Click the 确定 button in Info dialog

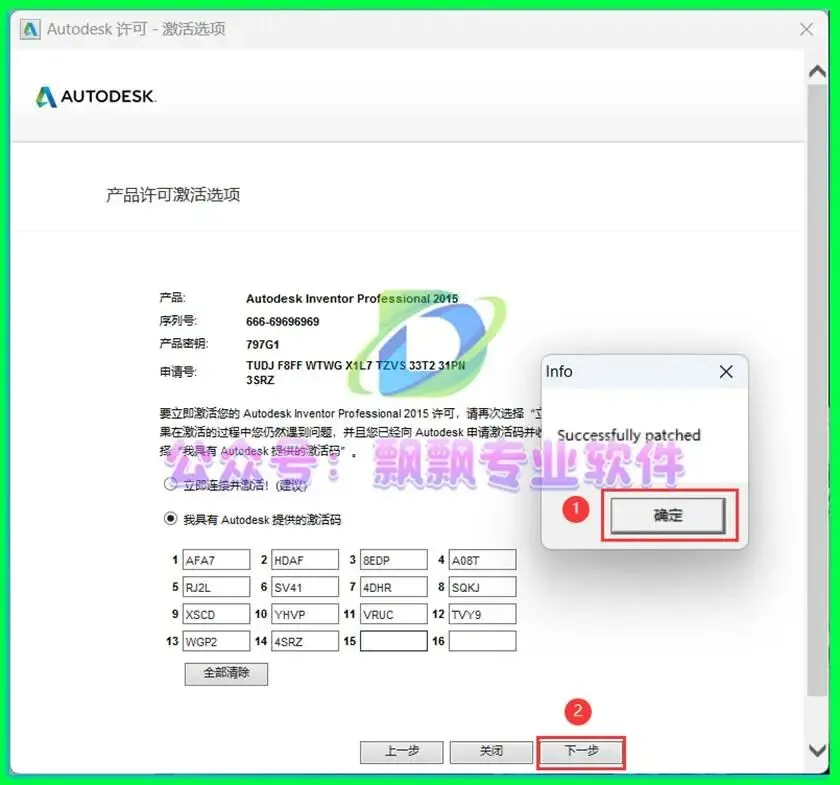[x=668, y=515]
